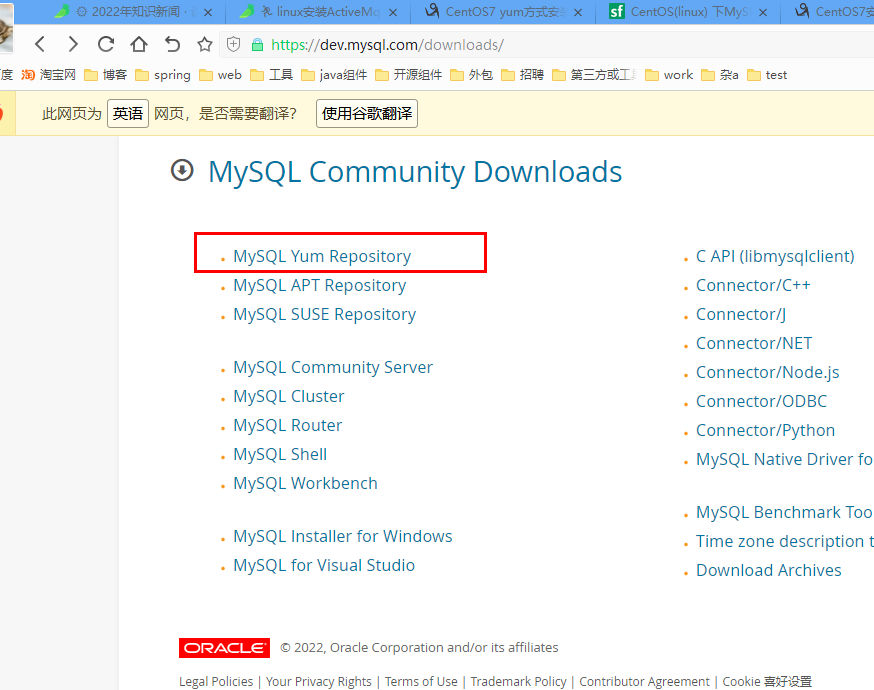This screenshot has width=874, height=690.
Task: Switch to the CentOS7 yum方式安装 tab
Action: [503, 12]
